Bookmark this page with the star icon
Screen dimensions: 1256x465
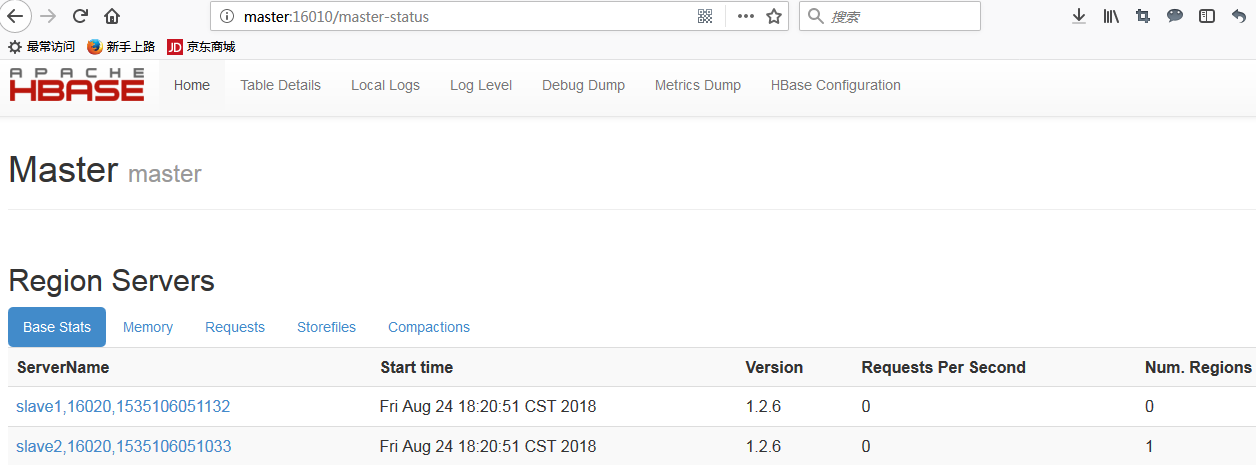coord(773,16)
